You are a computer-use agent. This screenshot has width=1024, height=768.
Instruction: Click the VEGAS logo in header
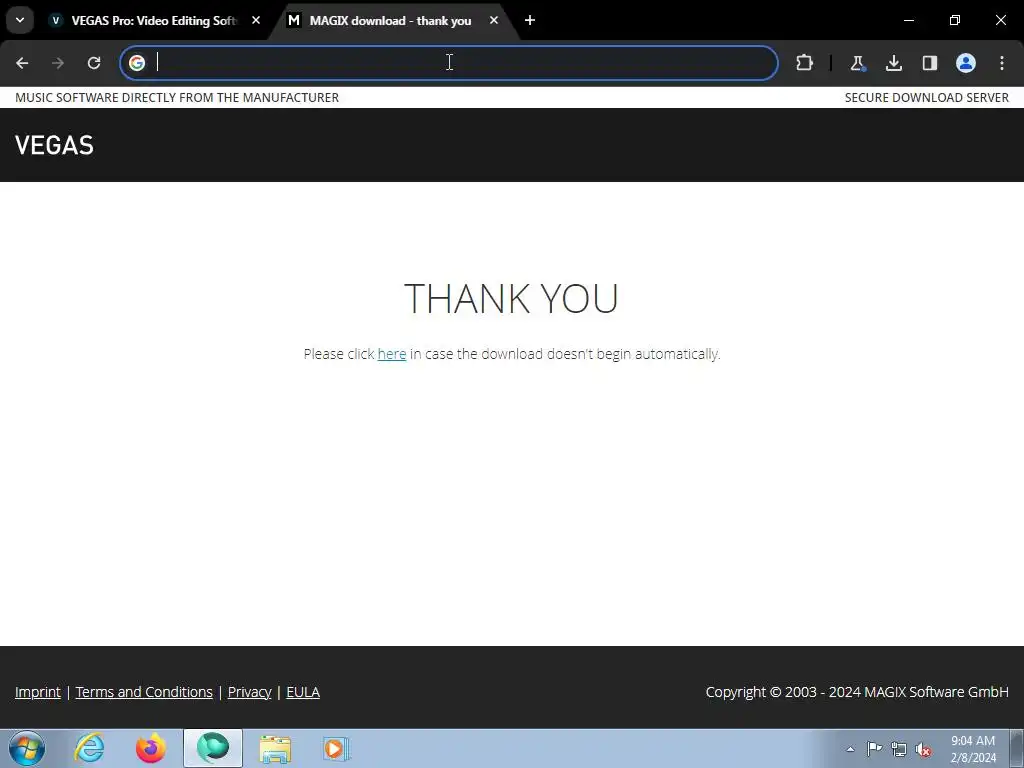click(x=54, y=145)
